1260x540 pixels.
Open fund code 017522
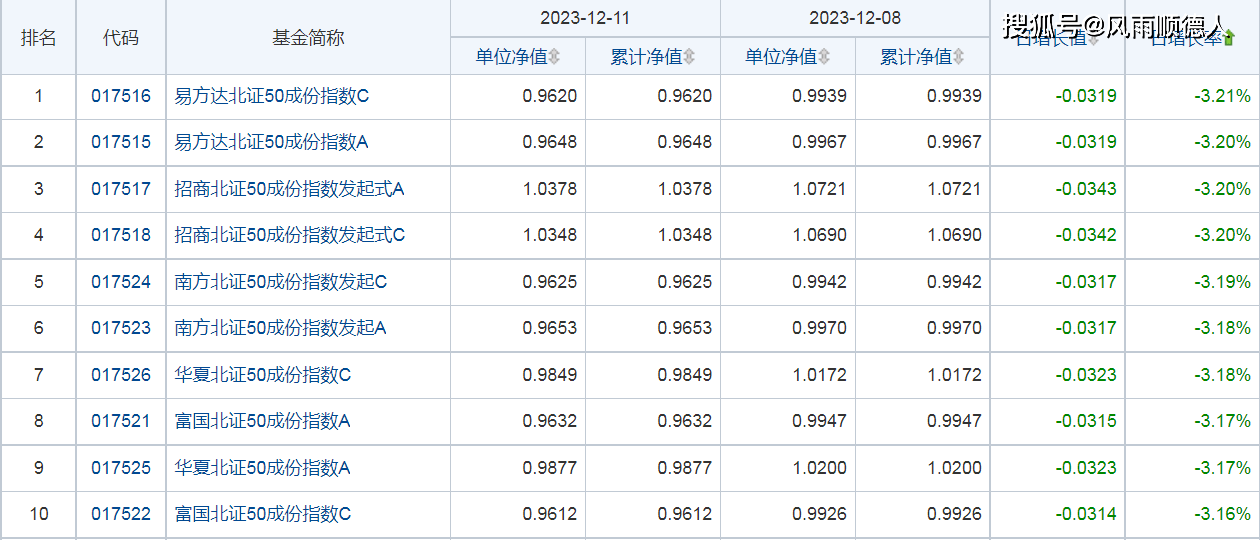coord(121,514)
